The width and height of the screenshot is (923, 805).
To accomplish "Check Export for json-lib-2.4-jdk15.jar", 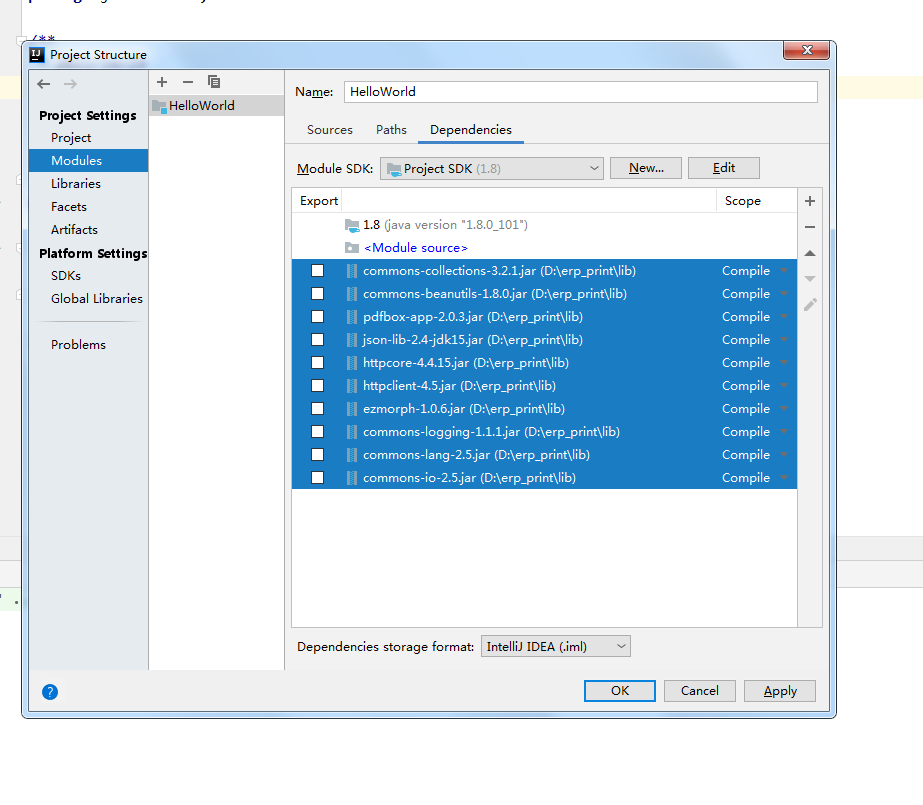I will point(317,340).
